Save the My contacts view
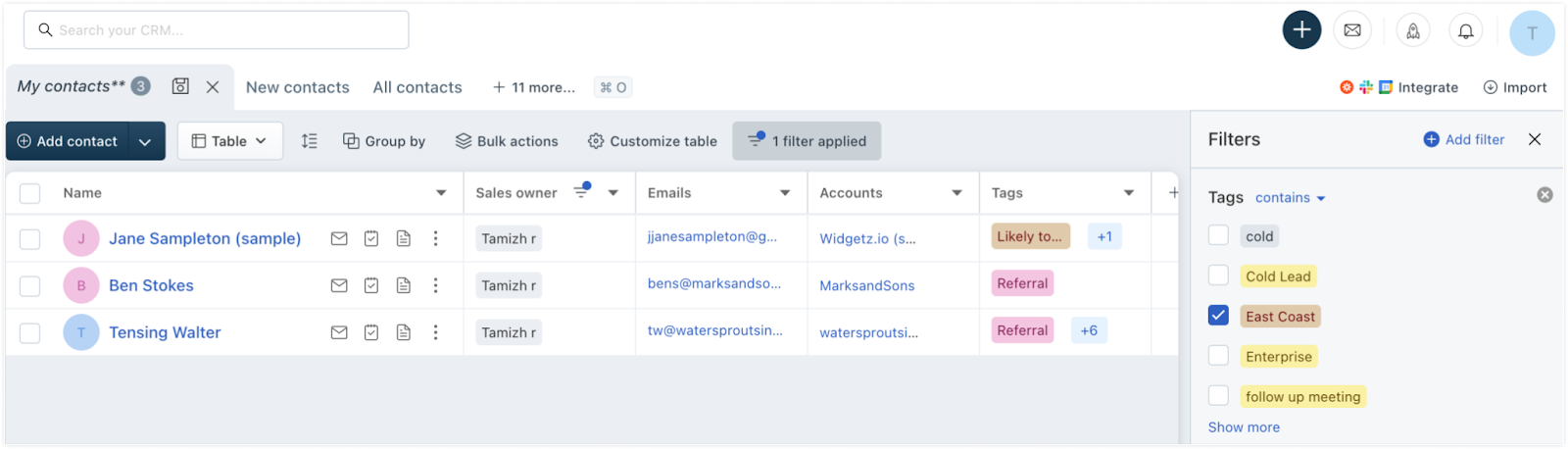 (x=180, y=86)
